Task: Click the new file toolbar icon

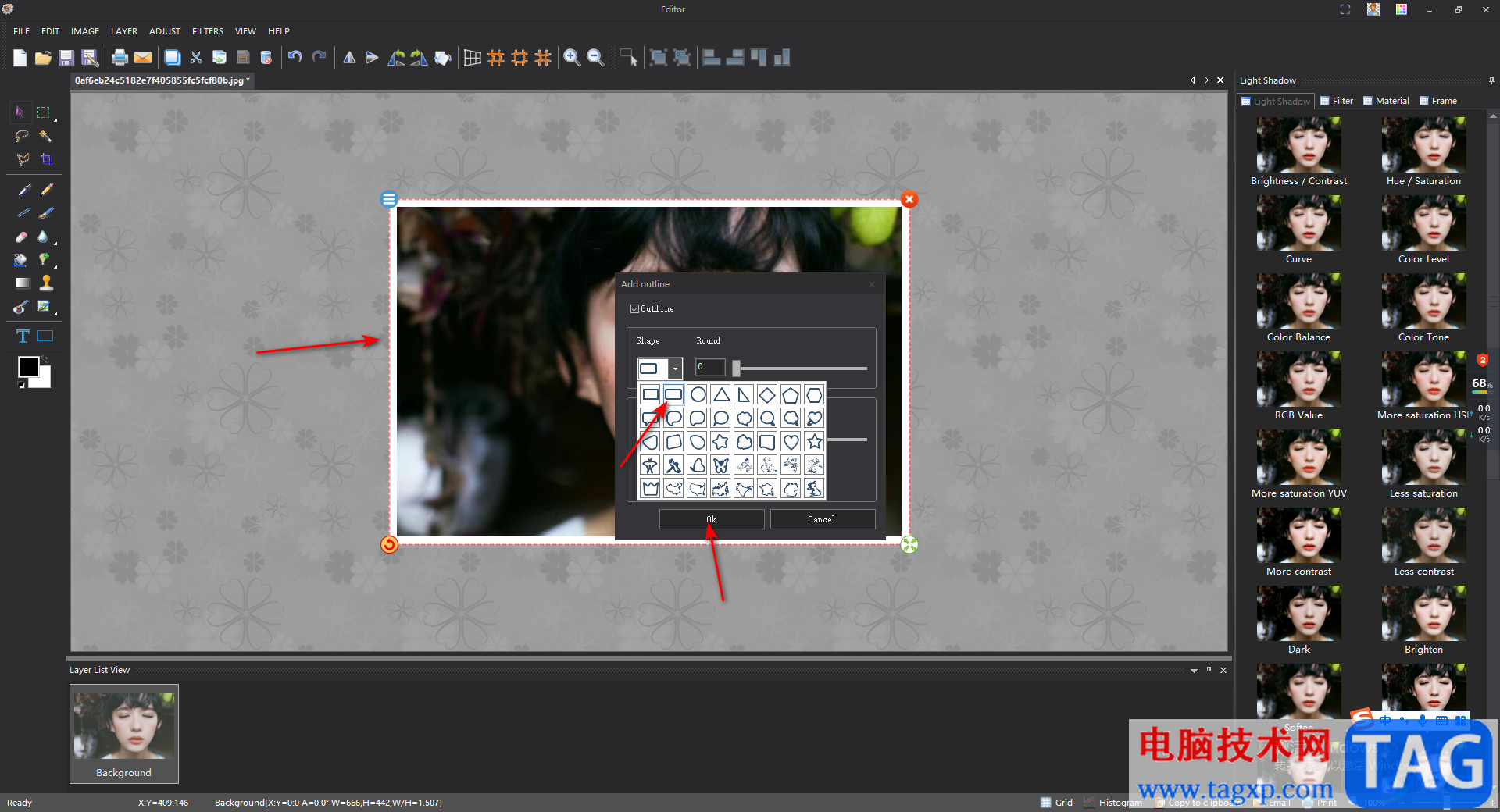Action: [20, 58]
